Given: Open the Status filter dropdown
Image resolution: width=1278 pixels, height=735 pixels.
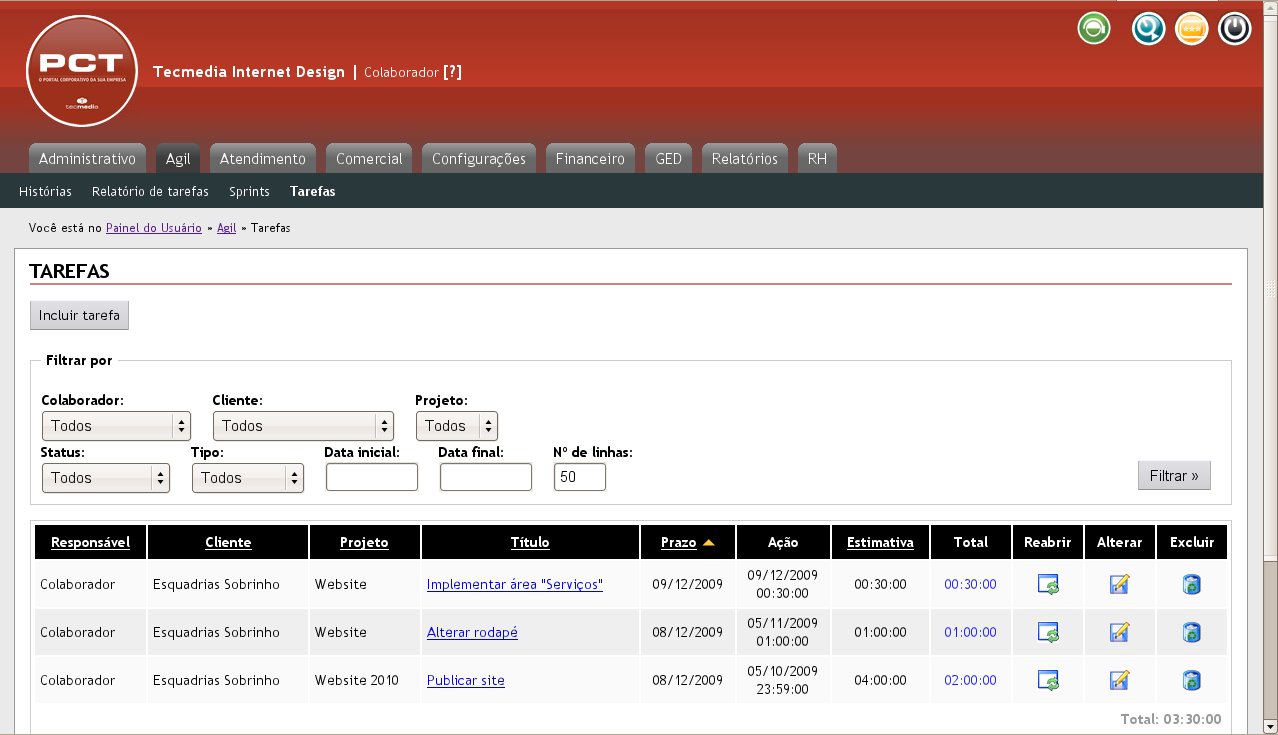Looking at the screenshot, I should [x=106, y=478].
